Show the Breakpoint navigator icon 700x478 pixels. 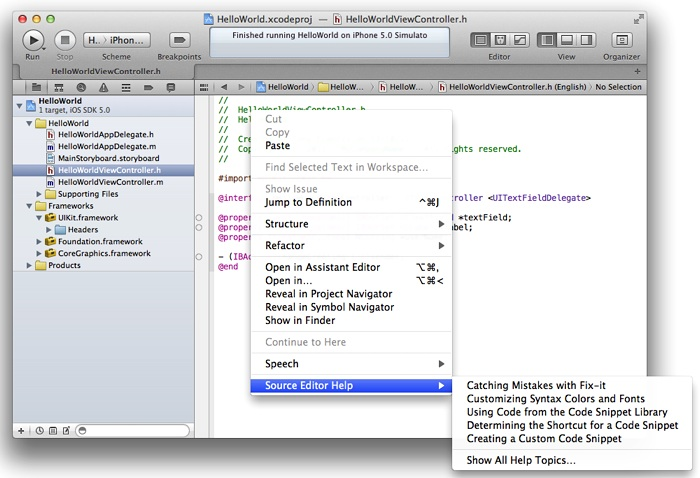pos(148,87)
